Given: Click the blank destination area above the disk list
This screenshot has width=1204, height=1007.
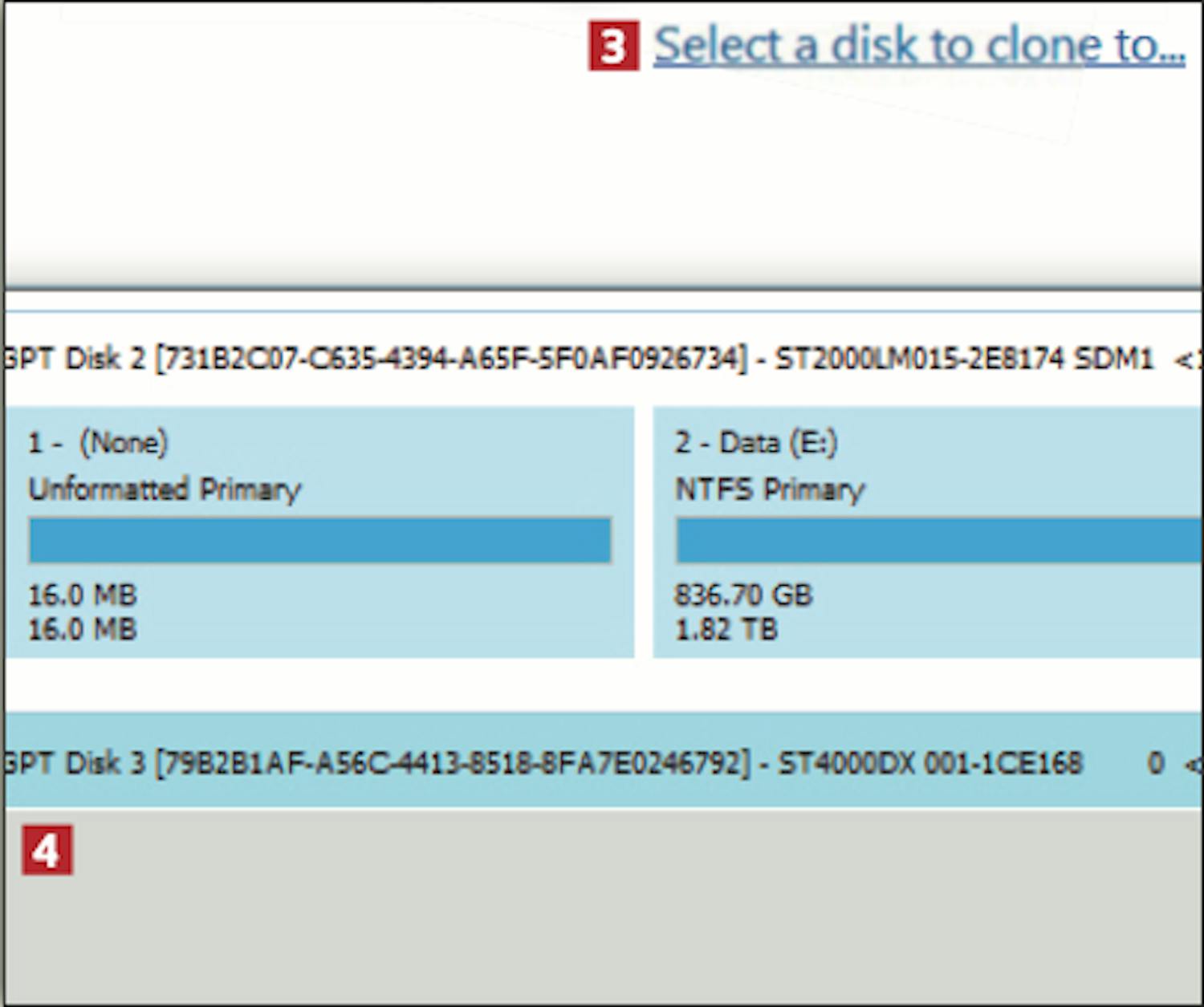Looking at the screenshot, I should click(602, 177).
